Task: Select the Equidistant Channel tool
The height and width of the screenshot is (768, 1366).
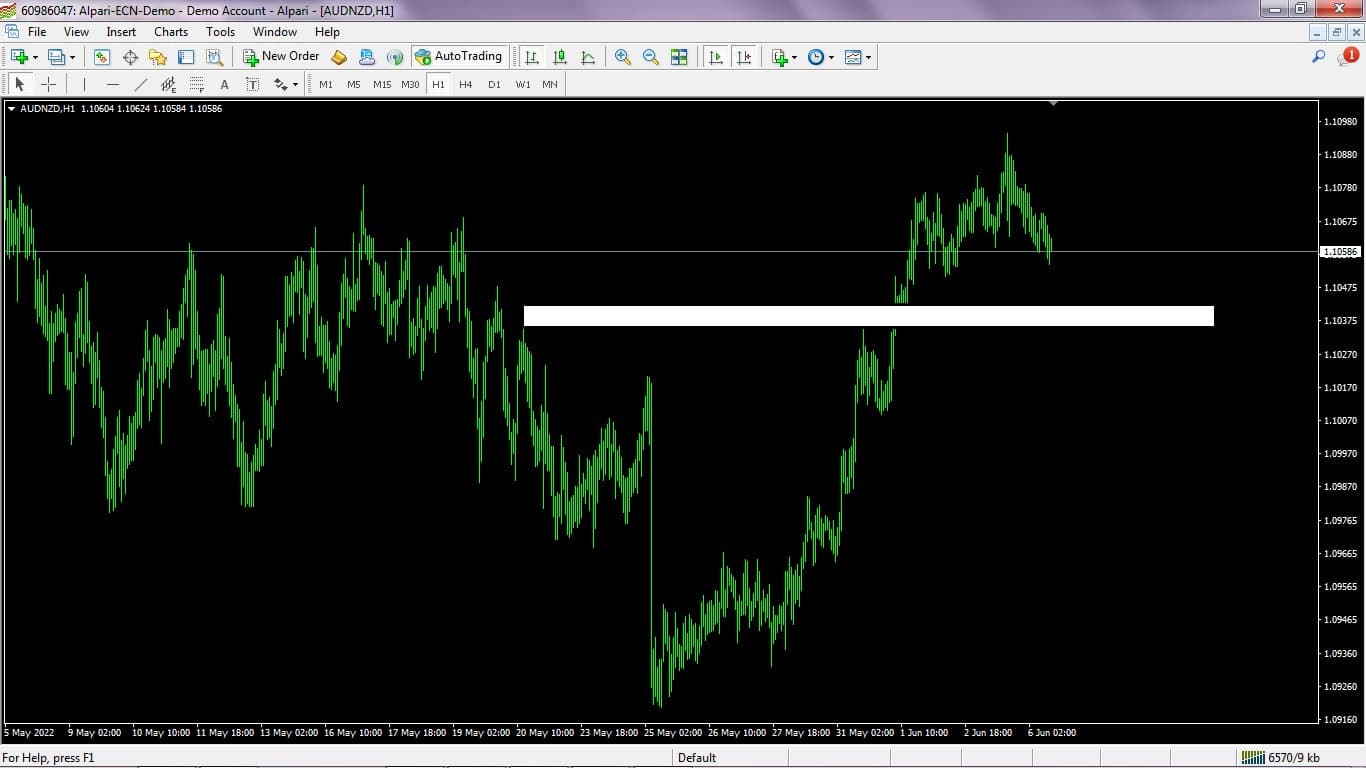Action: click(x=168, y=84)
